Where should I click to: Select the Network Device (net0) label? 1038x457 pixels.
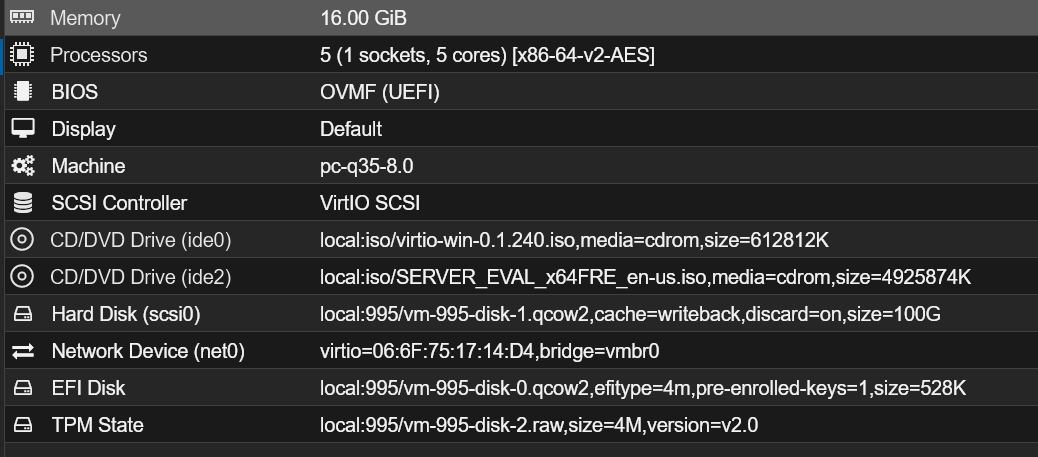click(x=148, y=351)
